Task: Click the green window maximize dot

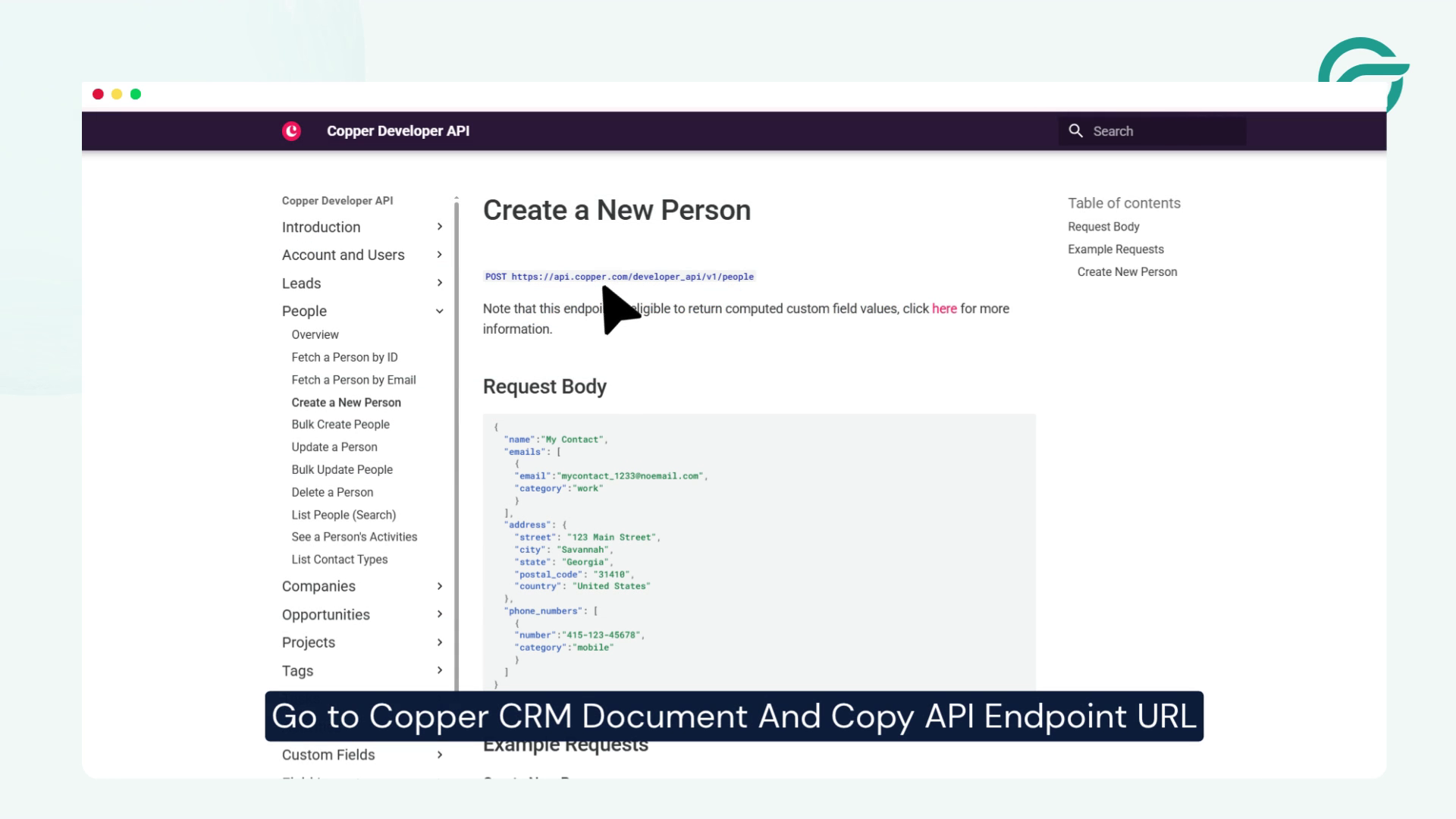Action: (x=136, y=94)
